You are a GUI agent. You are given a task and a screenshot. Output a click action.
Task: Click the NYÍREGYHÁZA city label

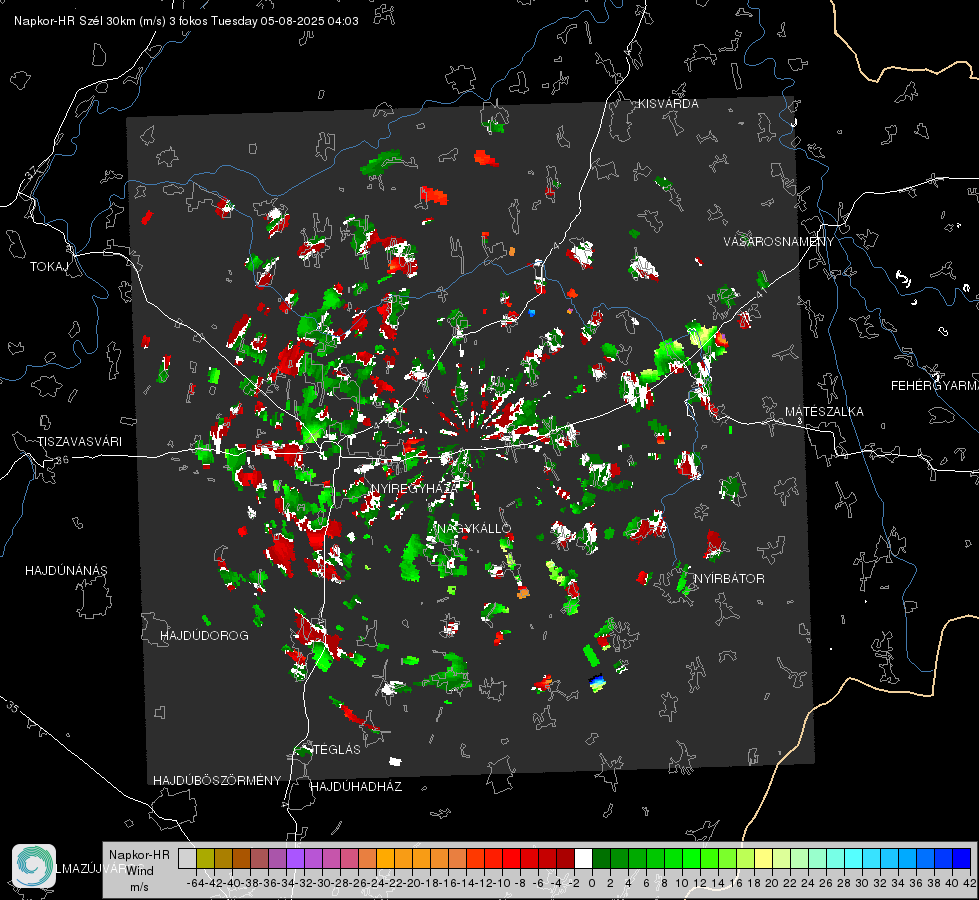coord(415,488)
